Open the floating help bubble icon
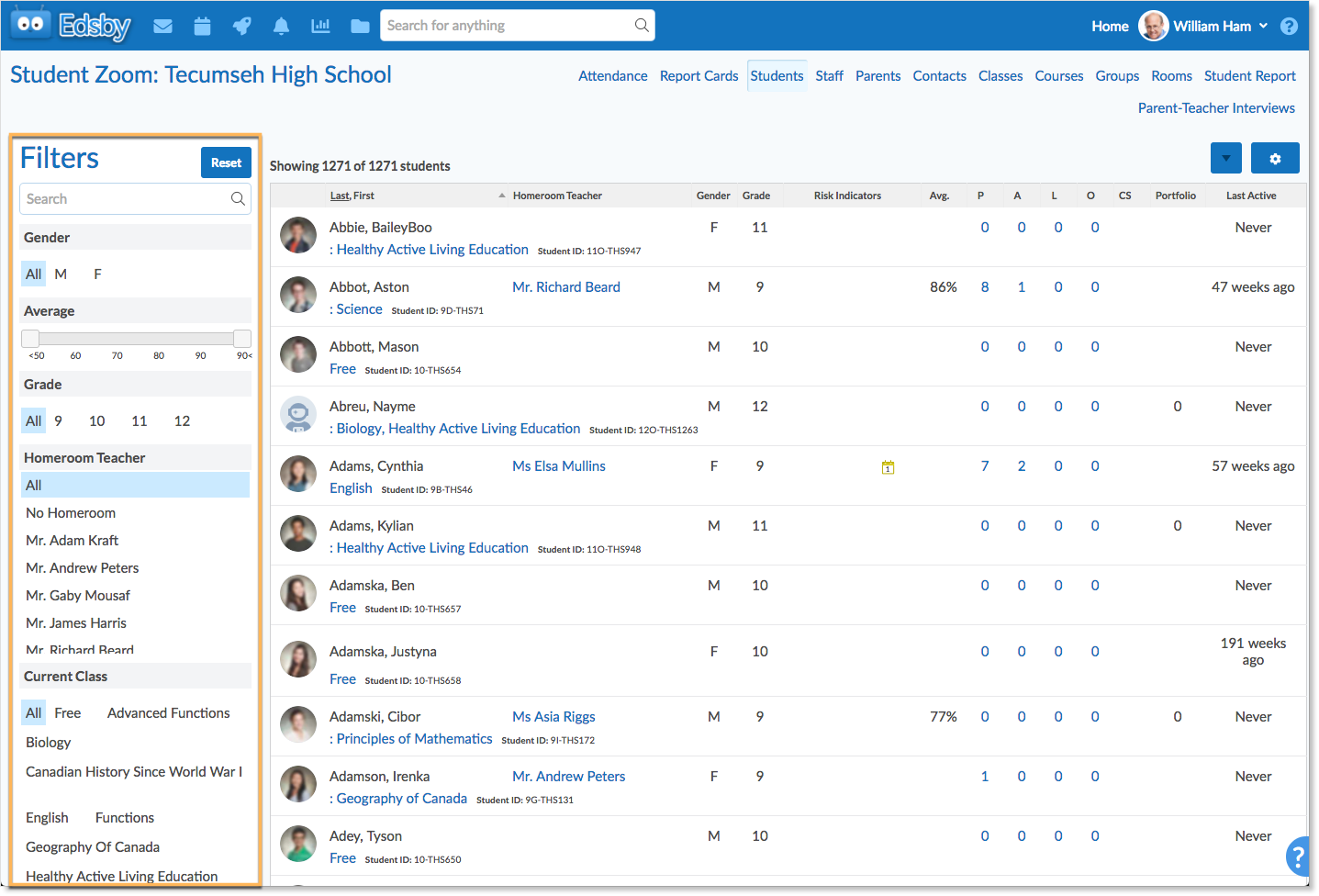Viewport: 1319px width, 896px height. pyautogui.click(x=1298, y=857)
